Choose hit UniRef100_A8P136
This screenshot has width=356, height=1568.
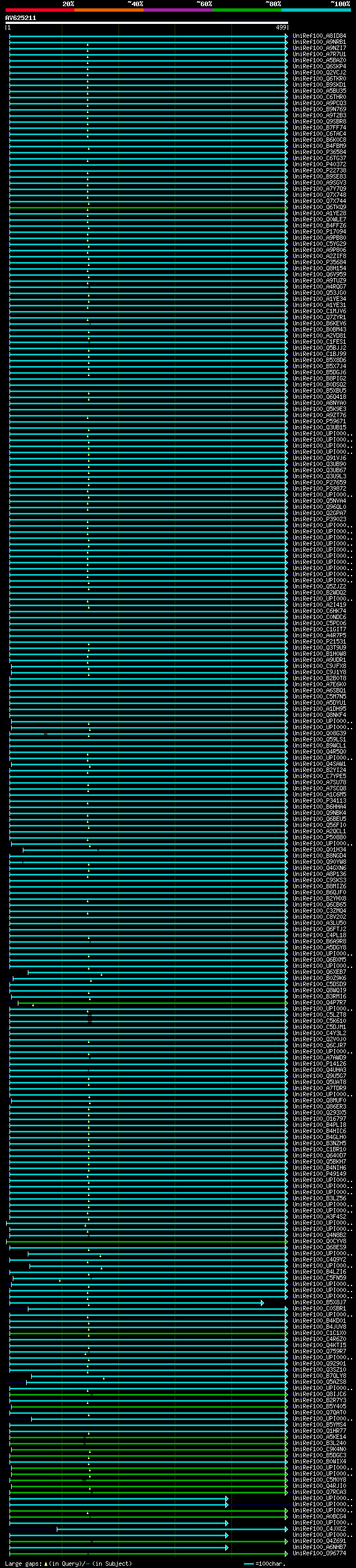click(x=319, y=874)
